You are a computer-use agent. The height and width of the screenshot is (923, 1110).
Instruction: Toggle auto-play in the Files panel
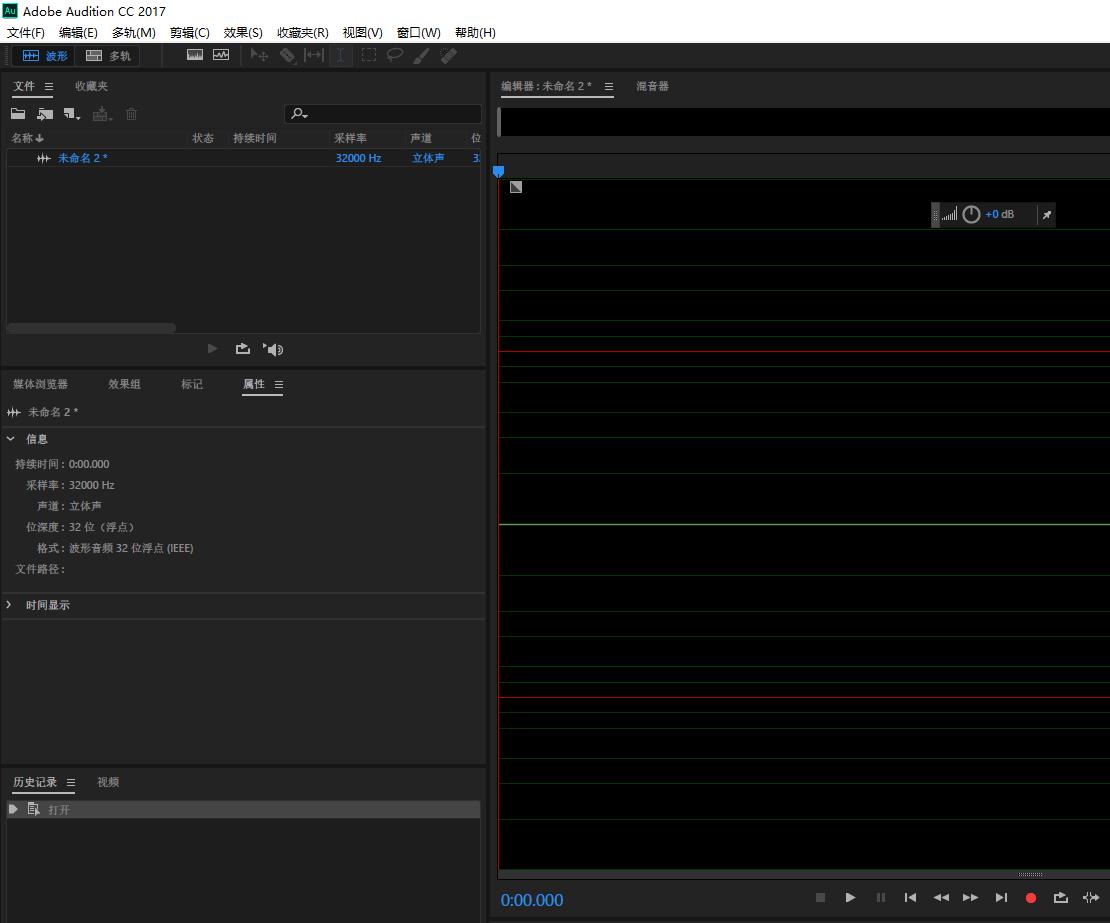[273, 349]
